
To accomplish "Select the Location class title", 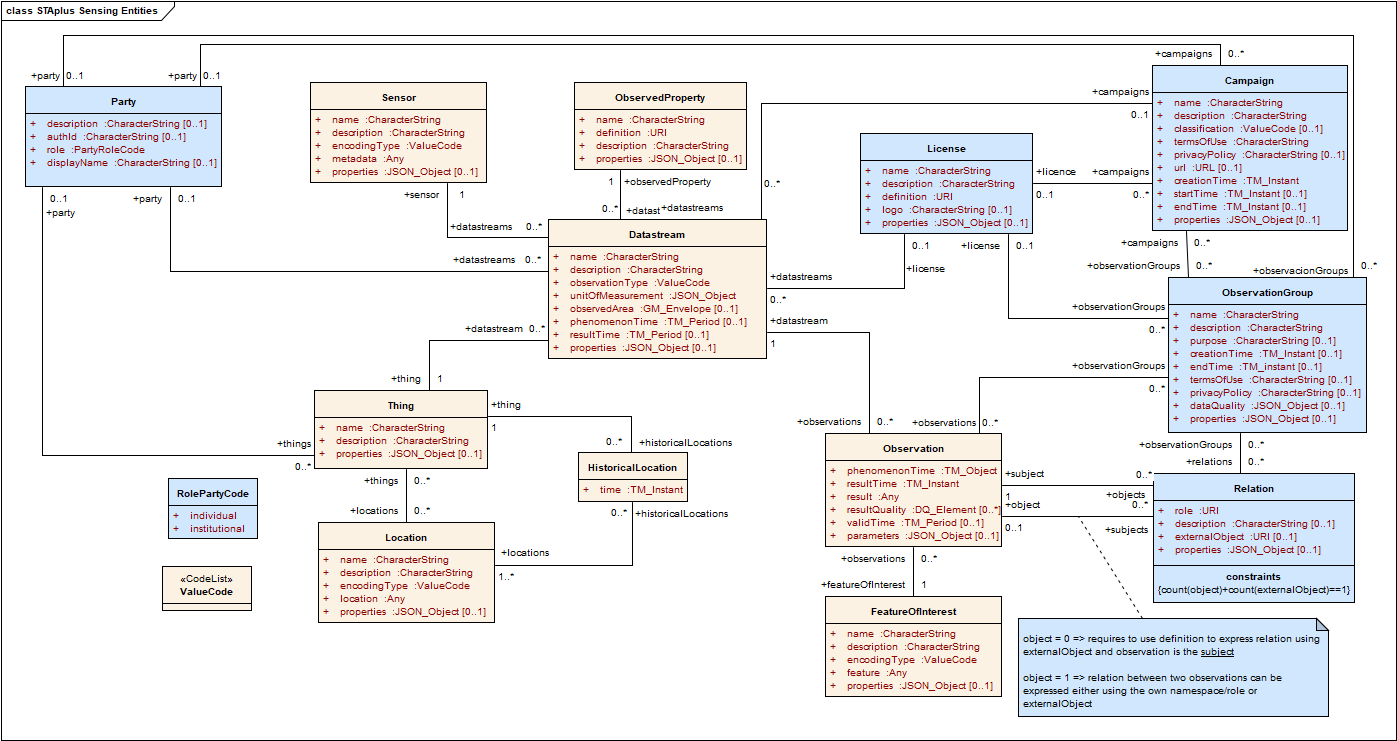I will tap(406, 538).
